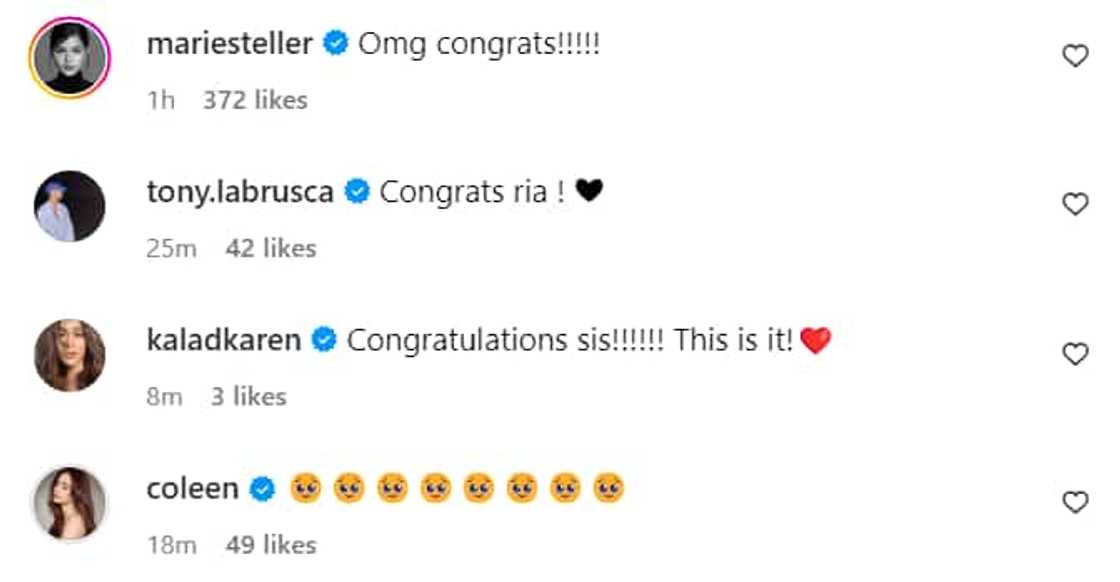The width and height of the screenshot is (1120, 582).
Task: Tap the heart beside kaladkaren's comment
Action: [1074, 354]
